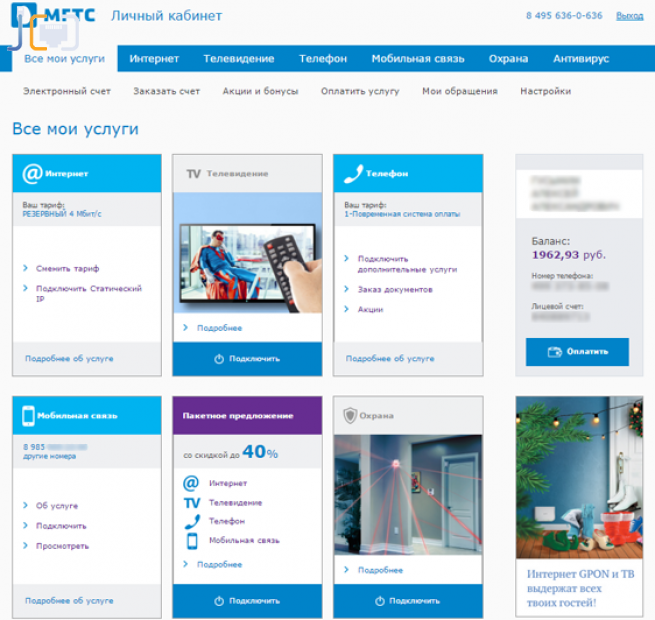Click the TV icon in package offer list

(x=192, y=502)
